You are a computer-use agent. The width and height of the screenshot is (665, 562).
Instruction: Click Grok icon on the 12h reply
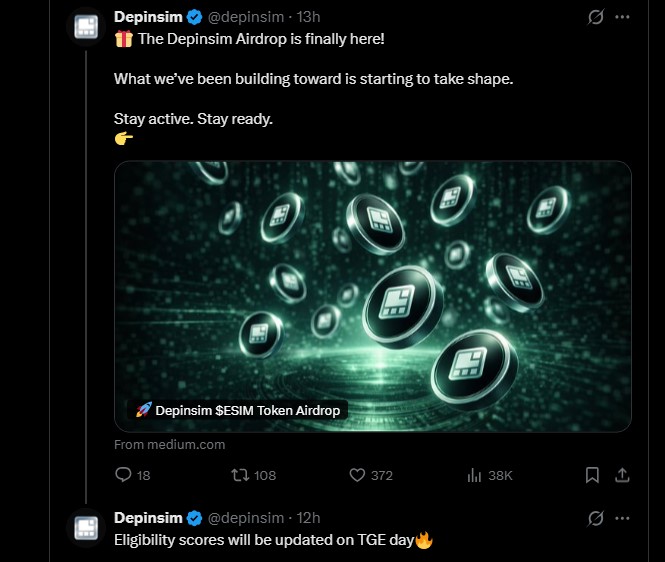click(x=596, y=518)
